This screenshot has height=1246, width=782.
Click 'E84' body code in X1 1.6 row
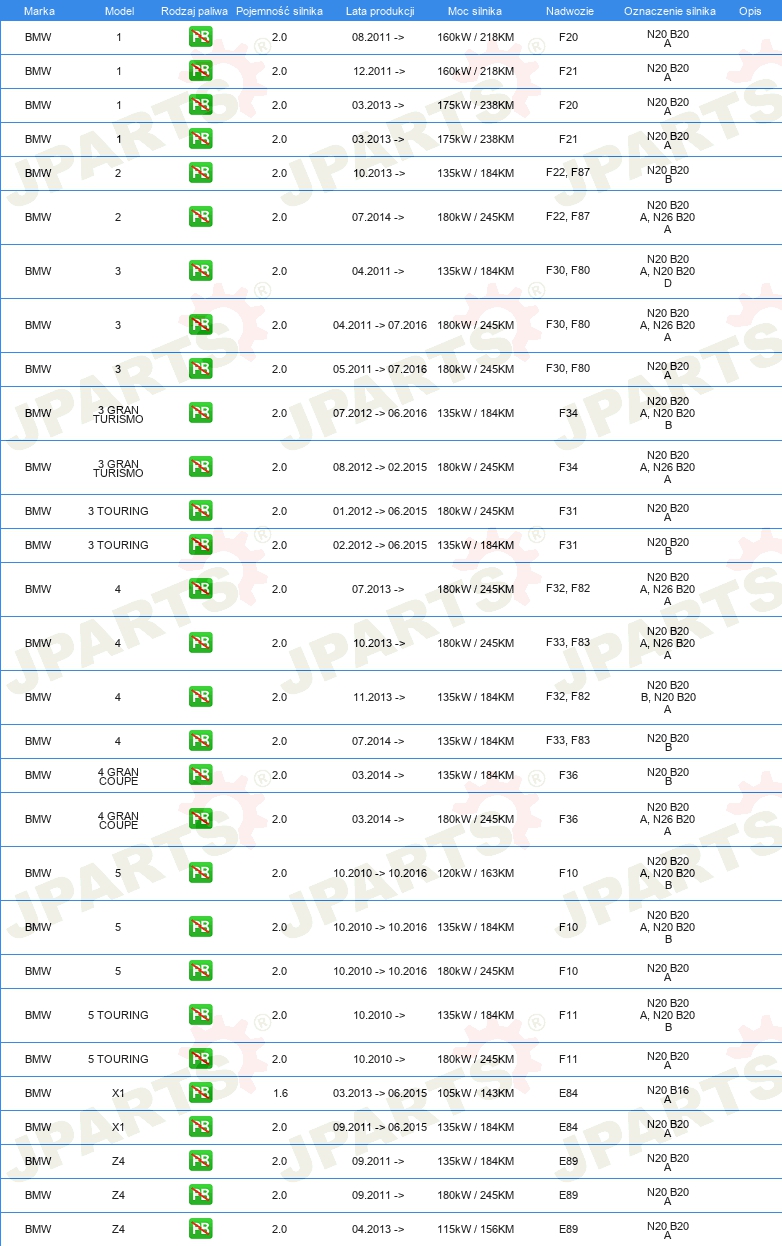click(568, 1093)
